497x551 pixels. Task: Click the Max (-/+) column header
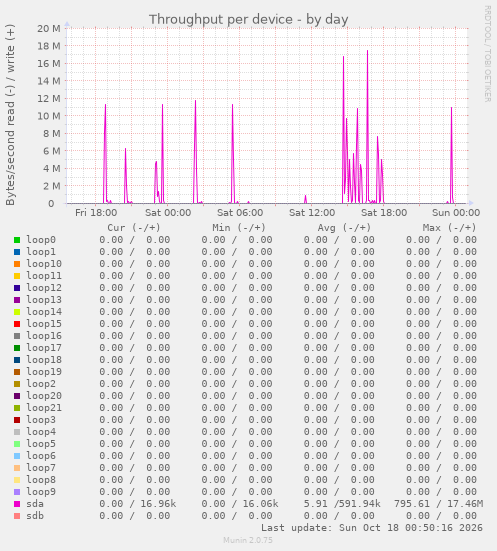(x=450, y=228)
